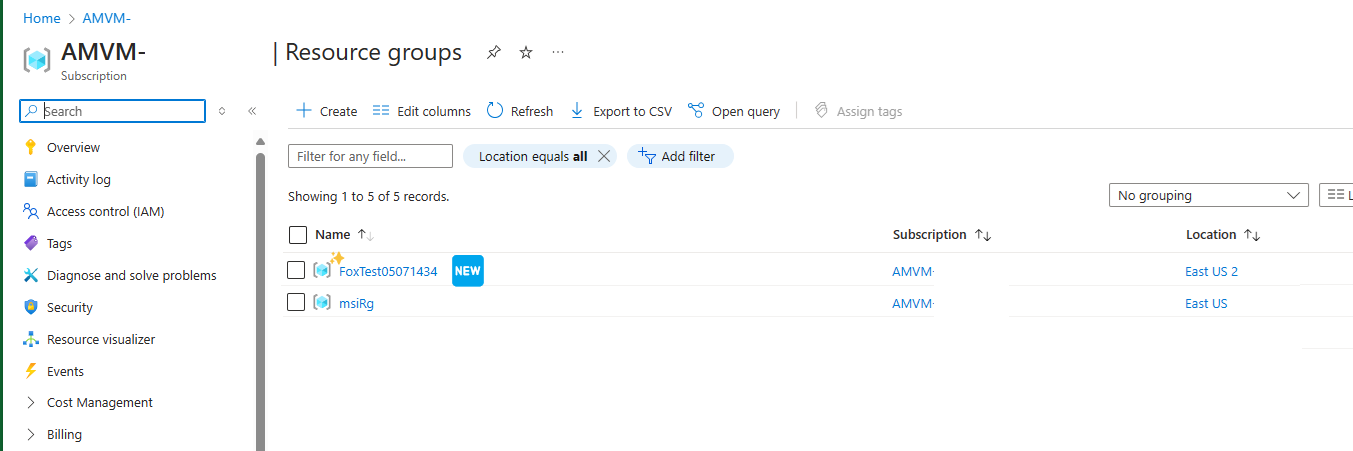Open Access control (IAM)
The height and width of the screenshot is (451, 1353).
pyautogui.click(x=105, y=211)
